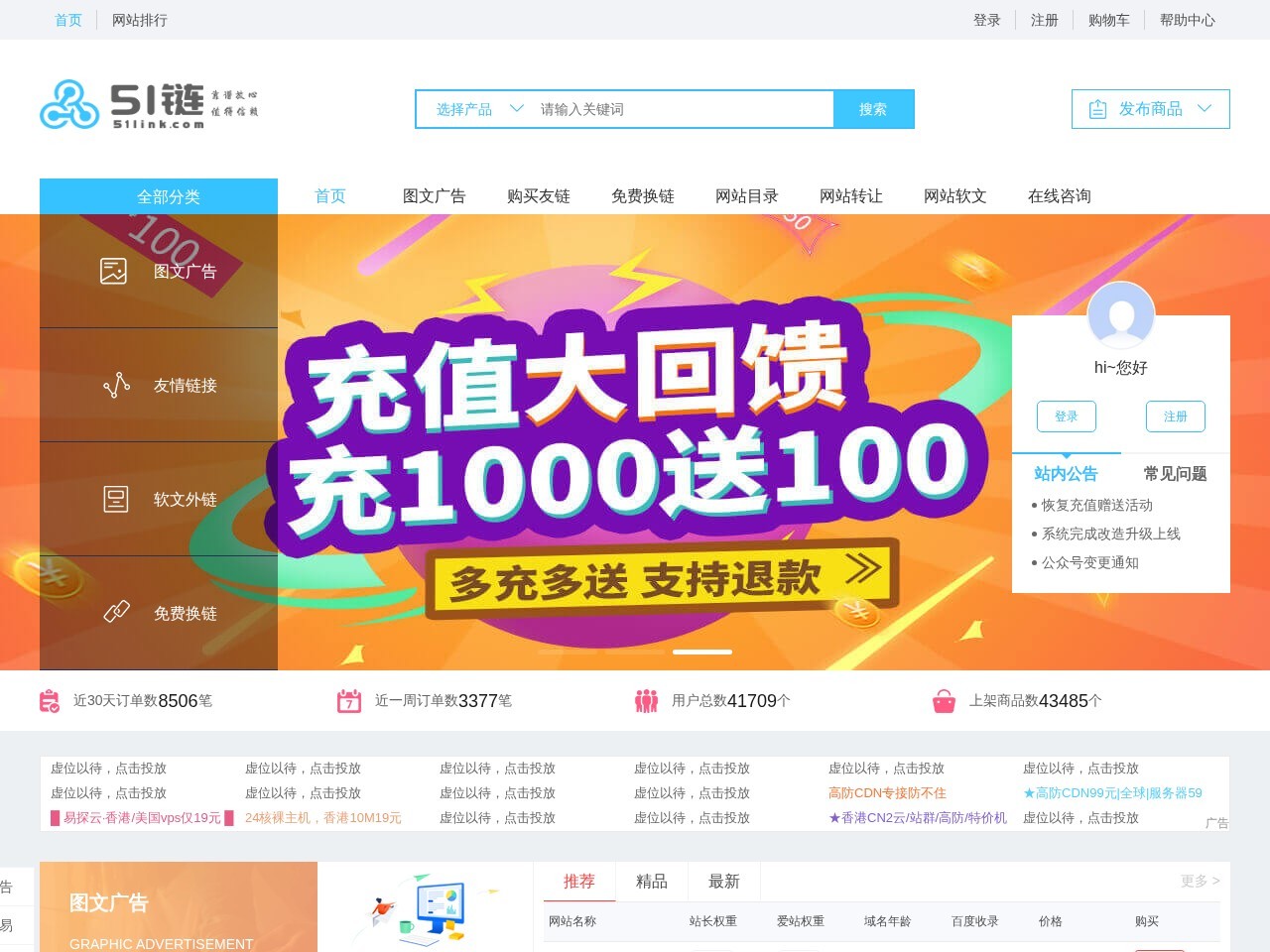Open the 注册 registration link in top bar
The height and width of the screenshot is (952, 1270).
[x=1045, y=20]
